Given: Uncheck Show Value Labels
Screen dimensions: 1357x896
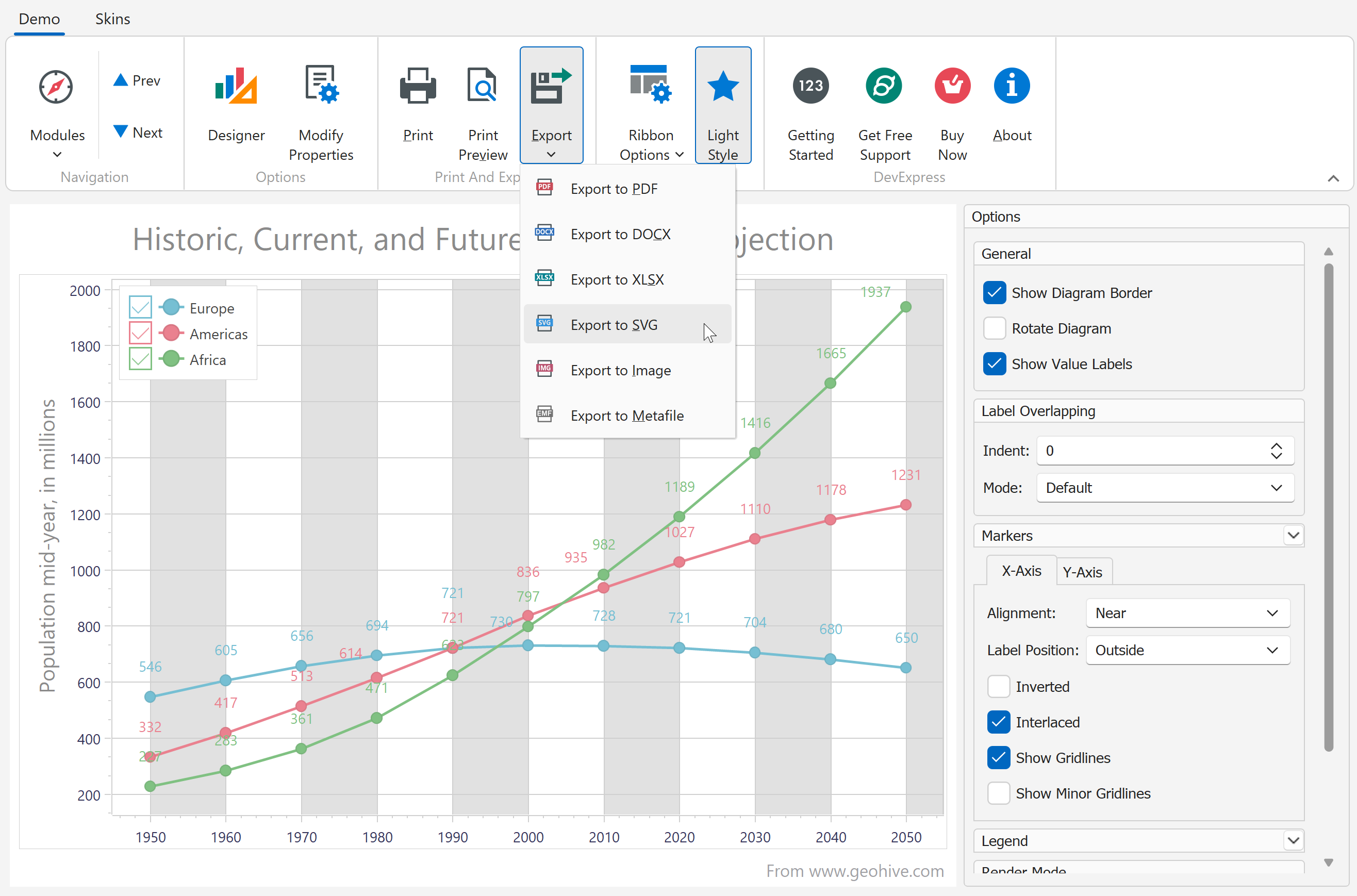Looking at the screenshot, I should tap(994, 364).
